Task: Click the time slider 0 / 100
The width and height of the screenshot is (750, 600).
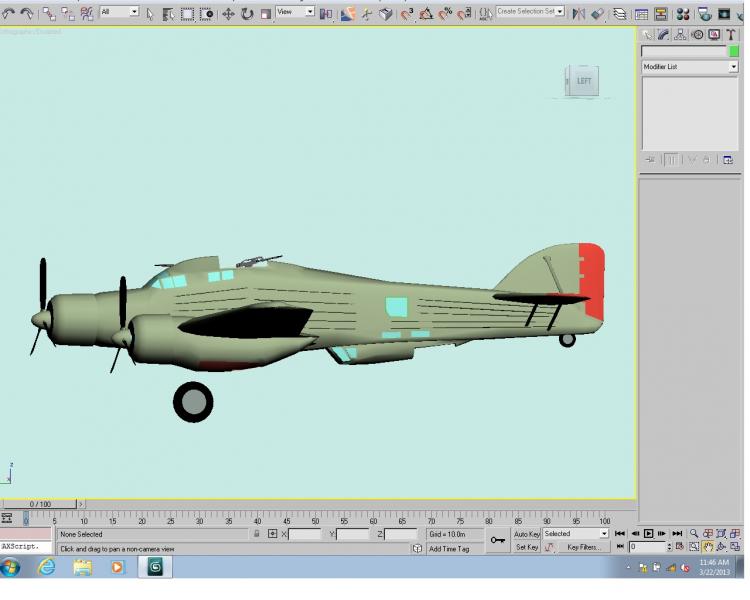Action: 40,504
